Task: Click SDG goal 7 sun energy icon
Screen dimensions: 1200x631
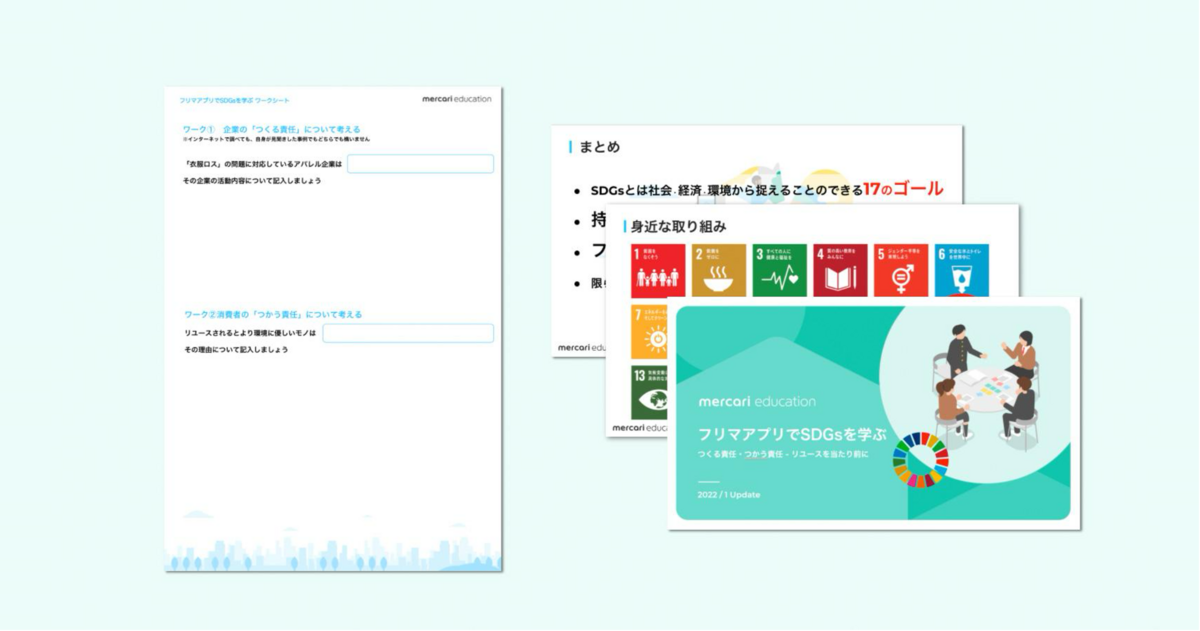Action: pos(650,332)
